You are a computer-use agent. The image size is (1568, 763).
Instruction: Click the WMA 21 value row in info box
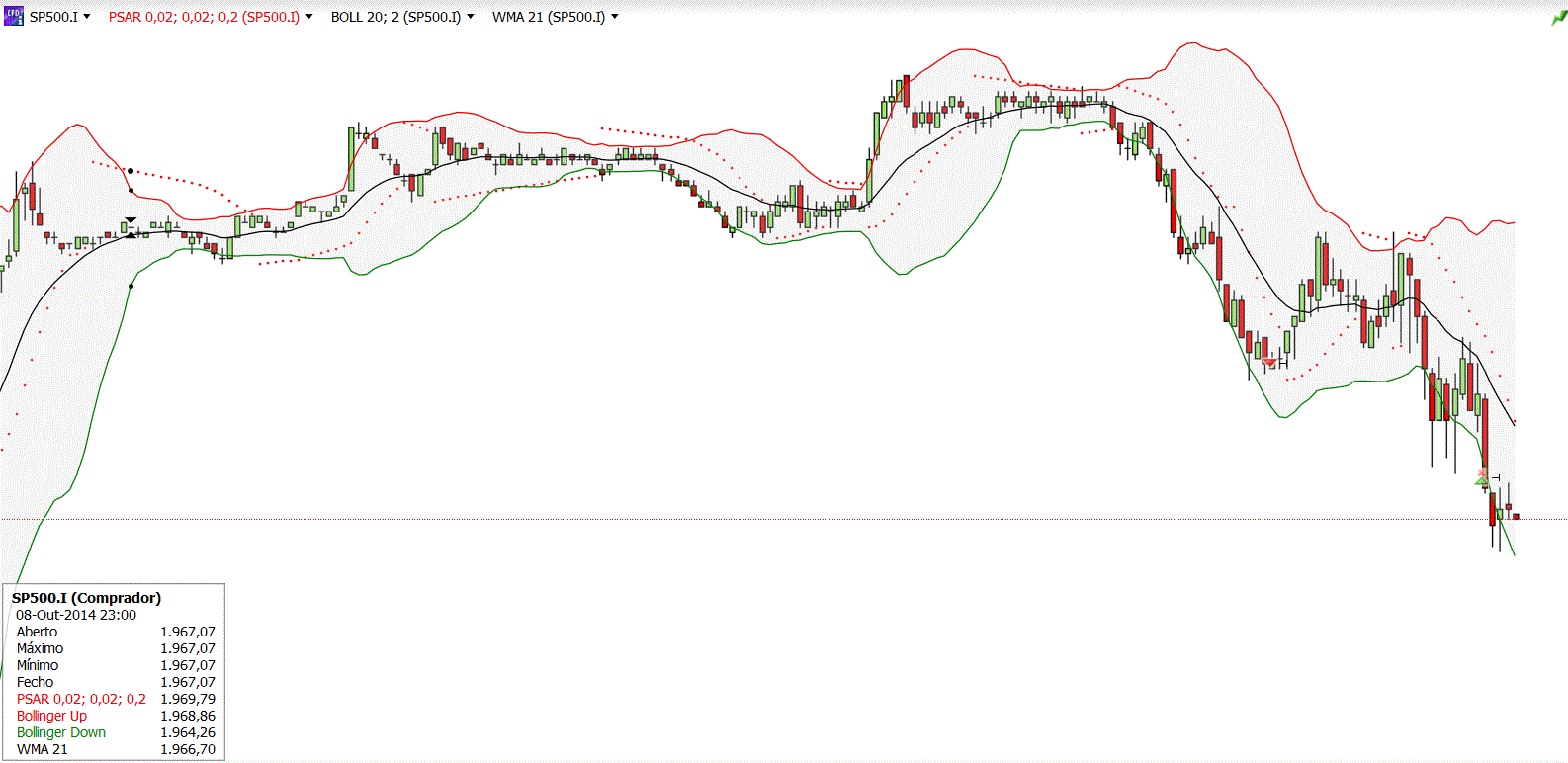pyautogui.click(x=115, y=749)
